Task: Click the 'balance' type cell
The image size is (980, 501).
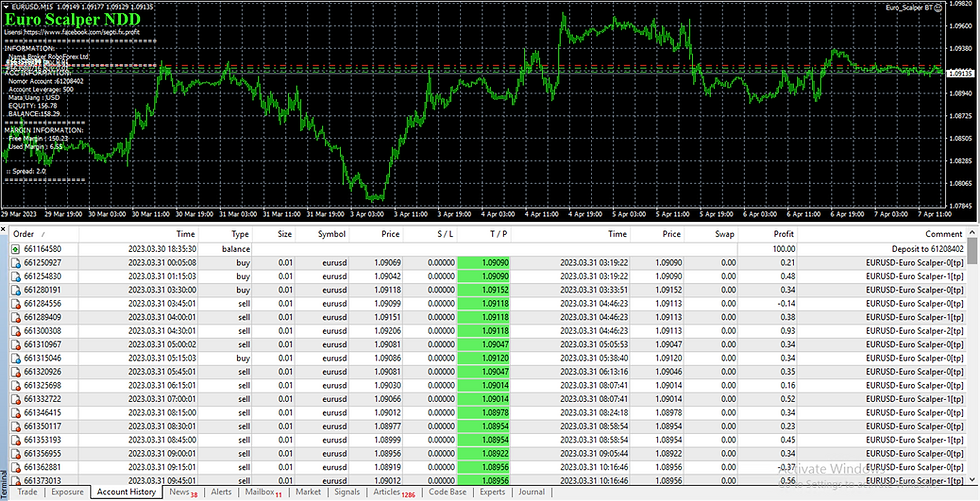Action: point(236,249)
